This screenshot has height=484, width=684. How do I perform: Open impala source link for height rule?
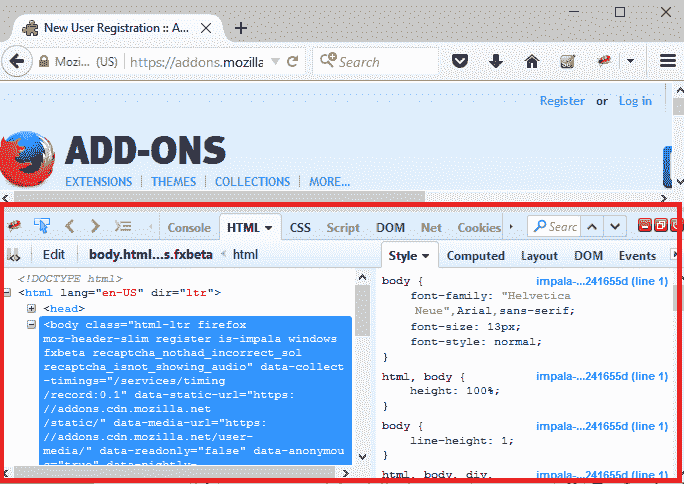pyautogui.click(x=602, y=376)
